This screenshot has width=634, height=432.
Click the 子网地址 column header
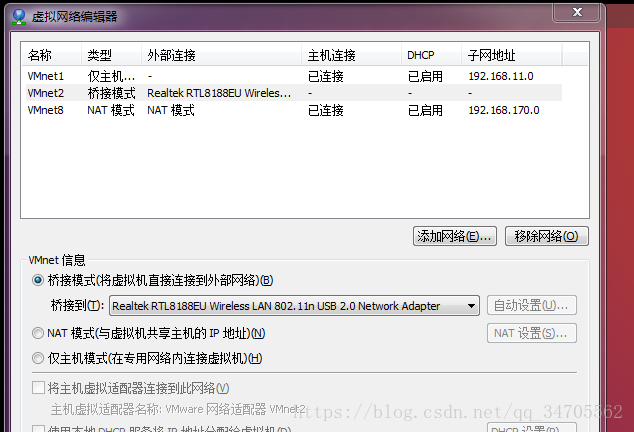point(511,55)
